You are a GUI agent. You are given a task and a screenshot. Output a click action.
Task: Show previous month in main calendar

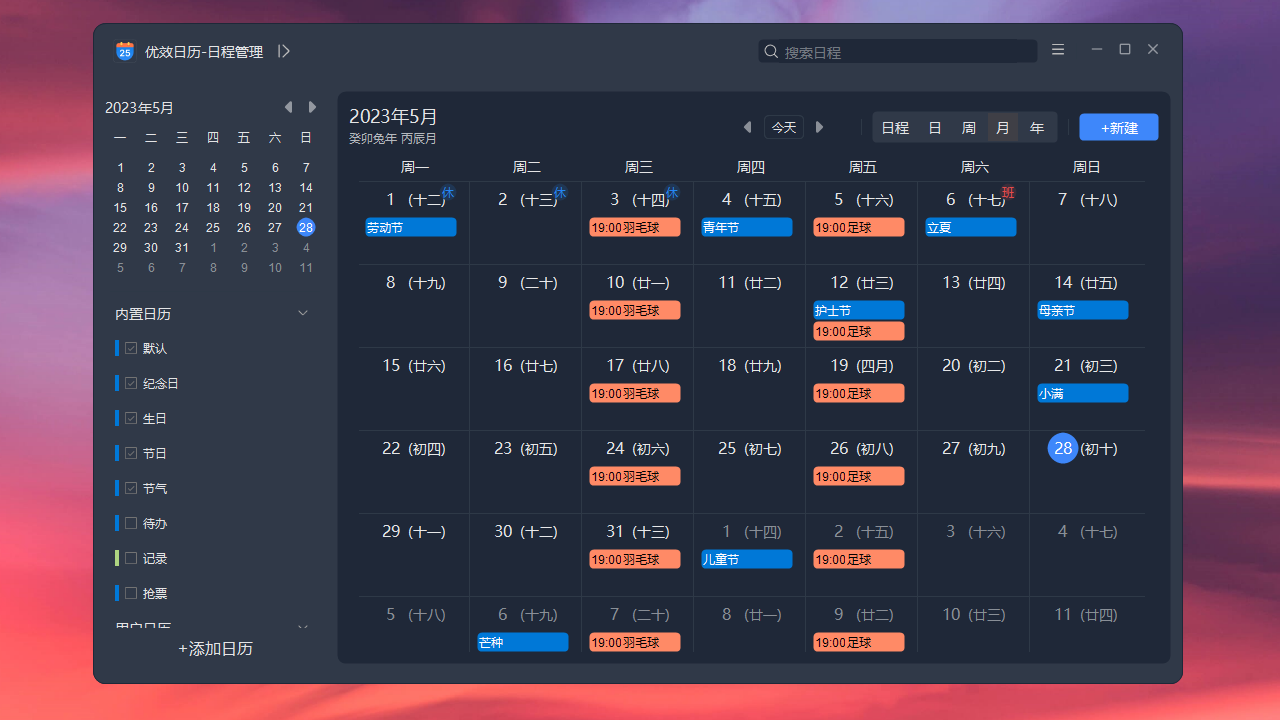point(747,127)
